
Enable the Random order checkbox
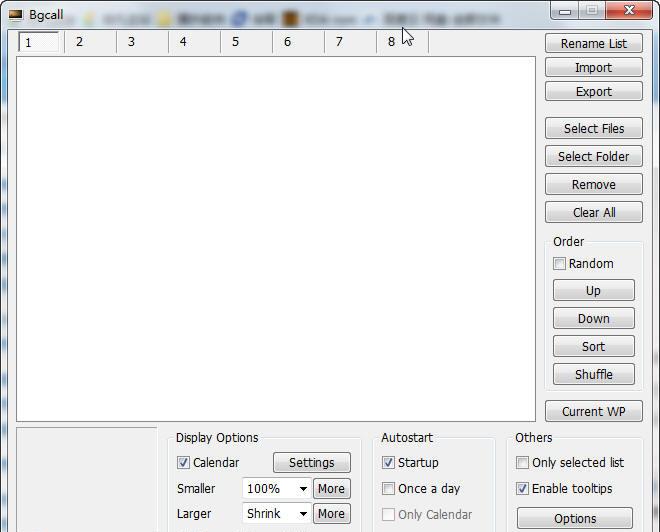(x=560, y=264)
